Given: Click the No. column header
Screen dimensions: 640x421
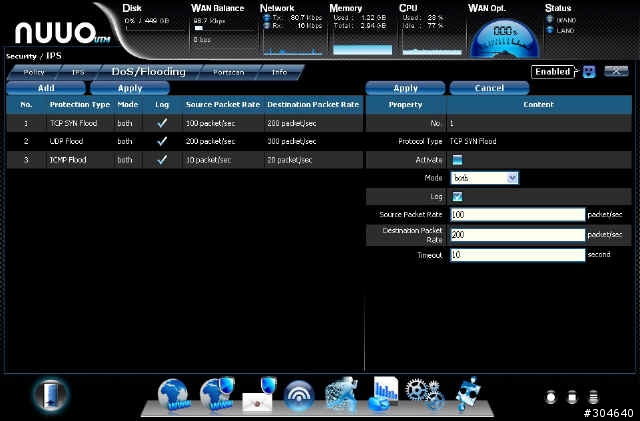Looking at the screenshot, I should click(x=26, y=105).
